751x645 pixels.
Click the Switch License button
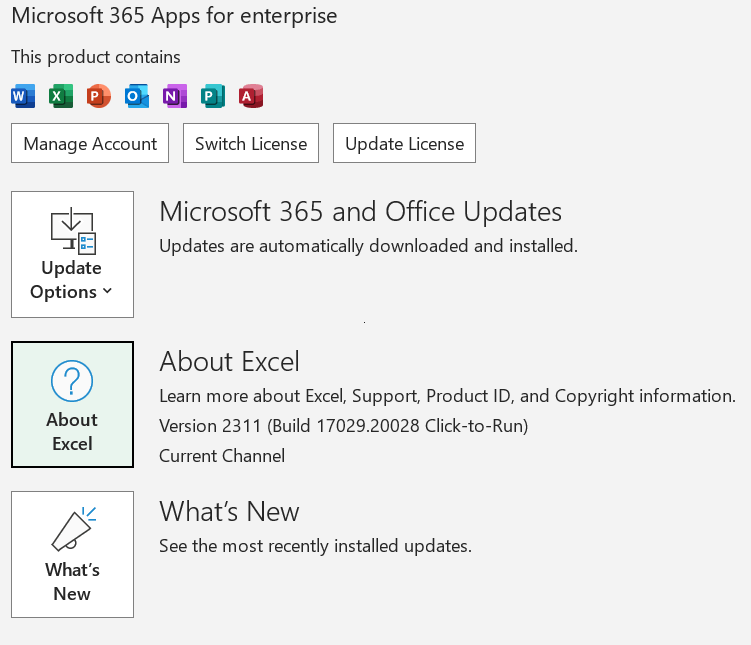[251, 143]
